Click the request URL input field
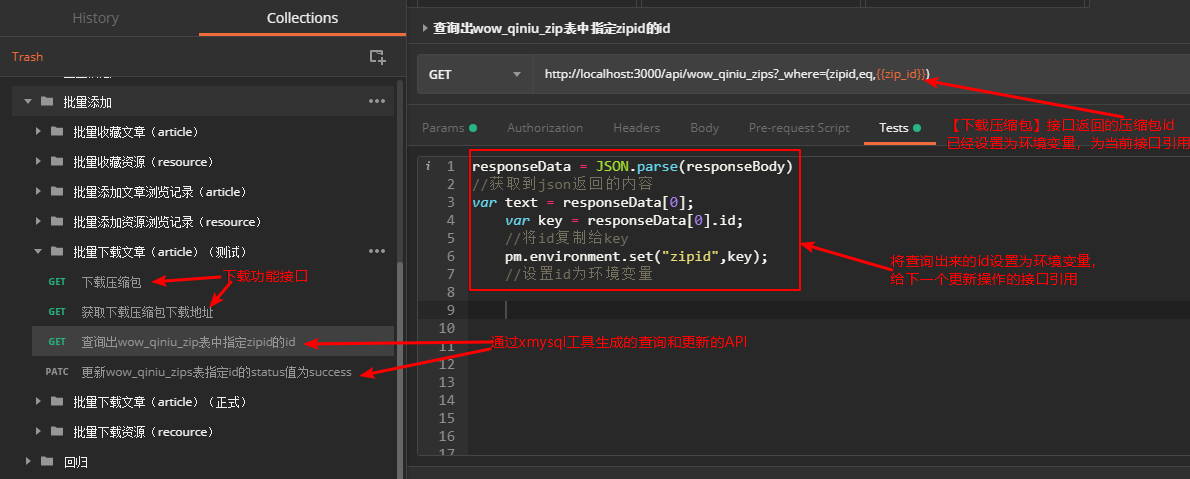This screenshot has height=479, width=1190. pos(861,74)
